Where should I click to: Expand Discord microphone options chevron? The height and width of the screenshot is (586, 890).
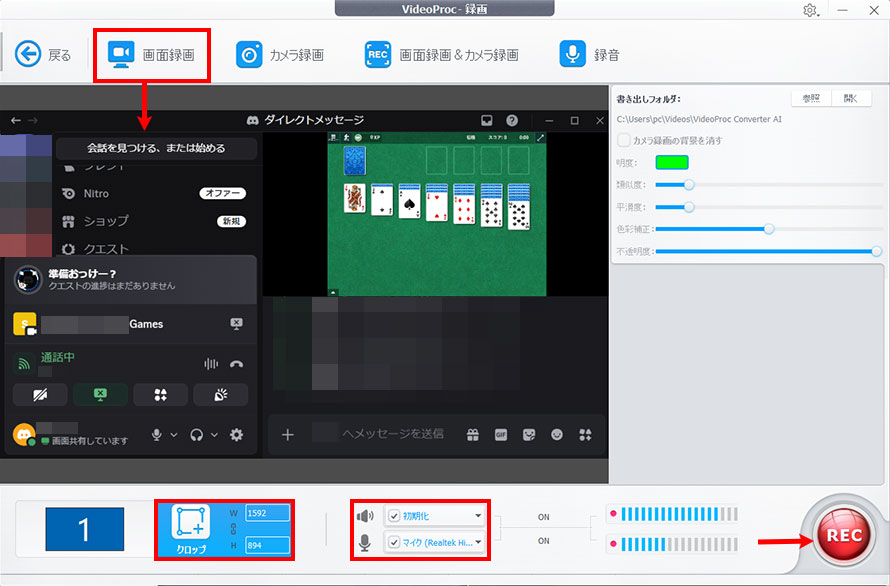[x=174, y=435]
